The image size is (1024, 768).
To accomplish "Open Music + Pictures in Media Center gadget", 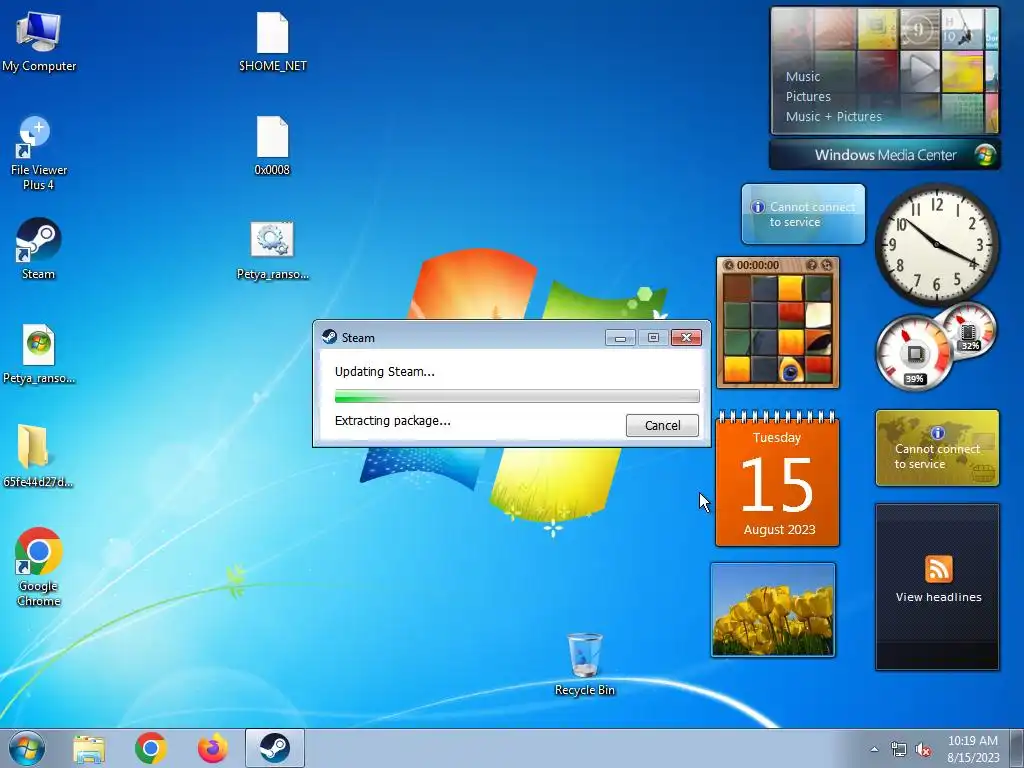I will point(833,116).
